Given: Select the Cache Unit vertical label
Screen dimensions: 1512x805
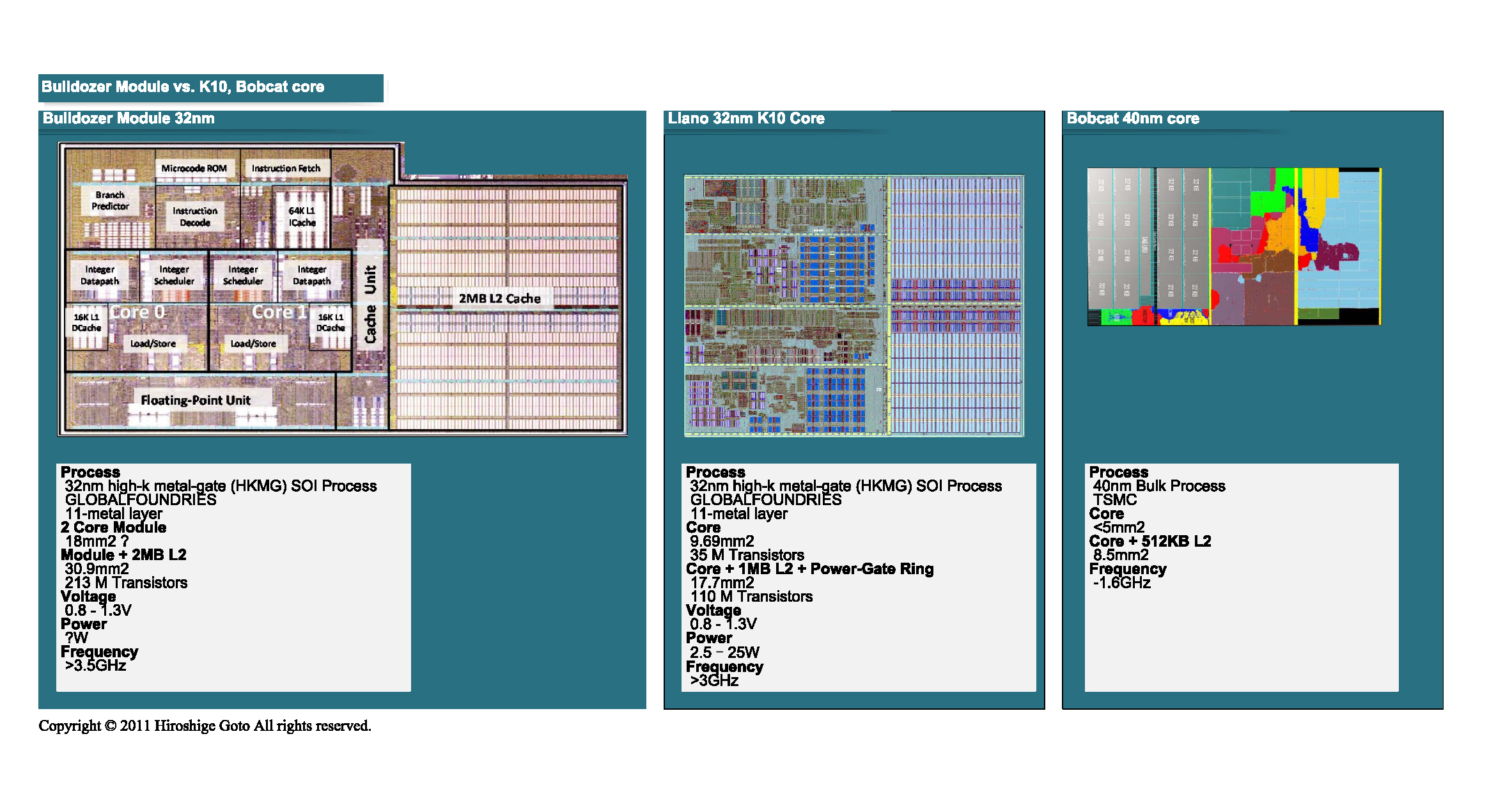Looking at the screenshot, I should (x=370, y=304).
